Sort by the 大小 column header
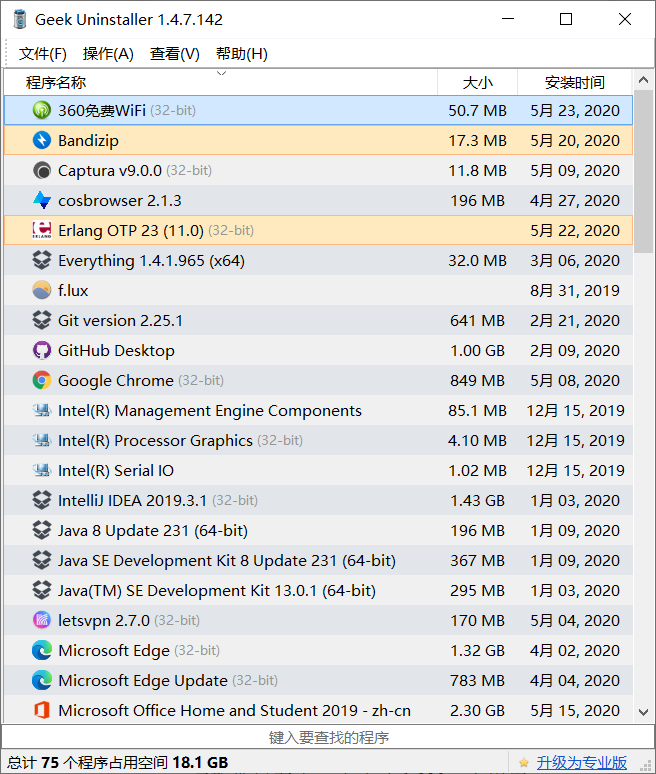656x774 pixels. (x=477, y=82)
